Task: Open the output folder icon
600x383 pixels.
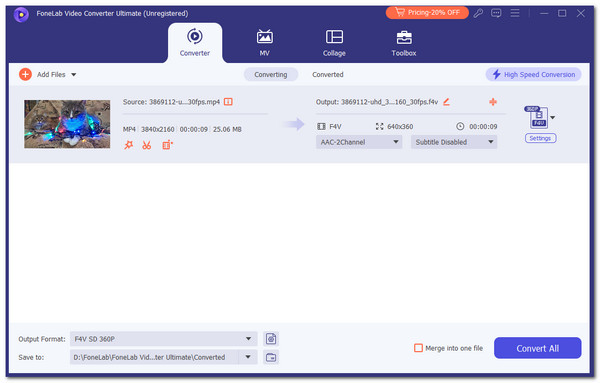Action: (x=271, y=357)
